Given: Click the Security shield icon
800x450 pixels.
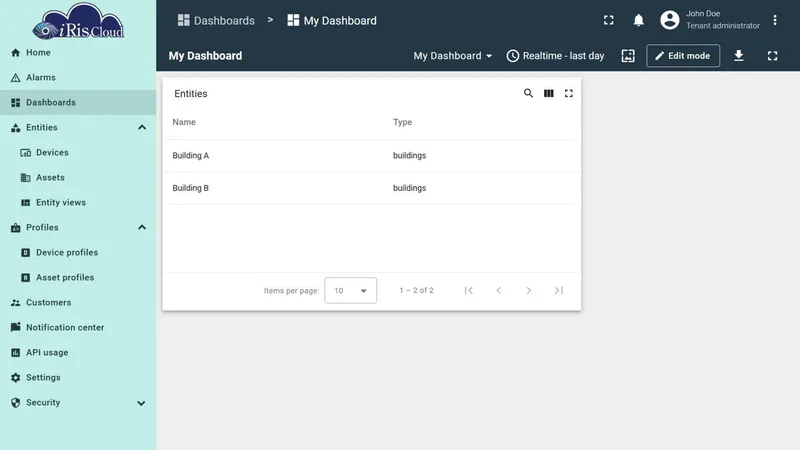Looking at the screenshot, I should coord(15,403).
